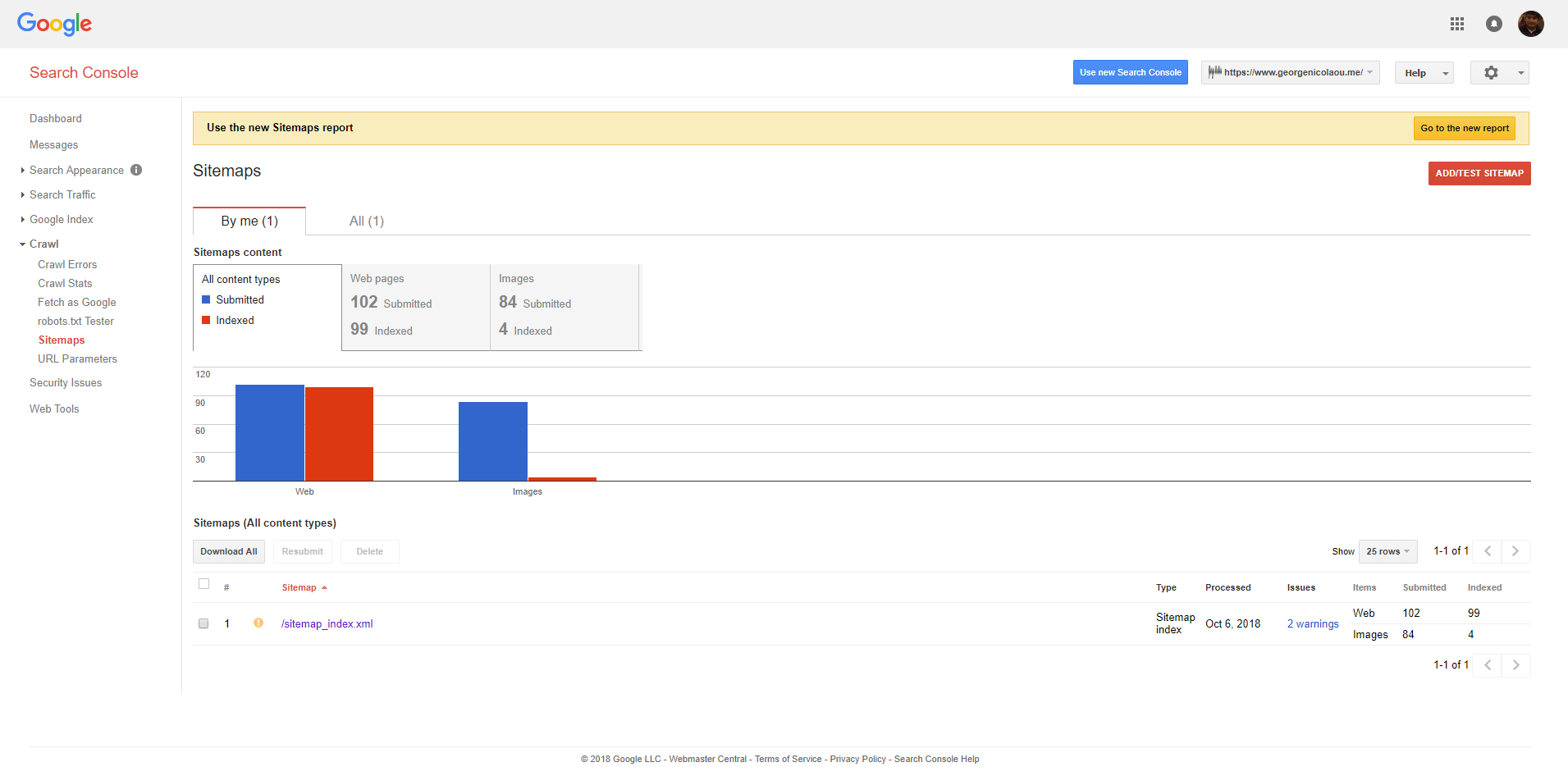Click the Issues column header
The height and width of the screenshot is (767, 1568).
(x=1301, y=587)
